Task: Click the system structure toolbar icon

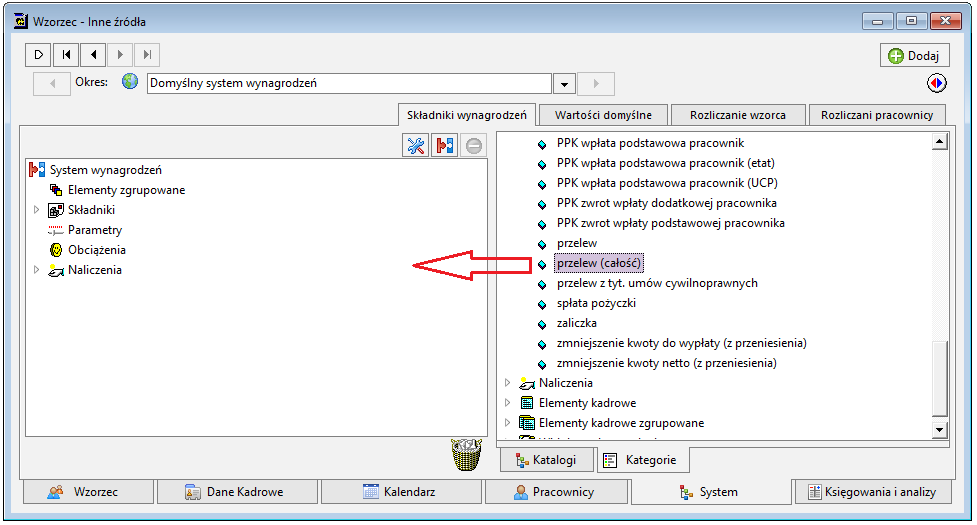Action: point(444,146)
